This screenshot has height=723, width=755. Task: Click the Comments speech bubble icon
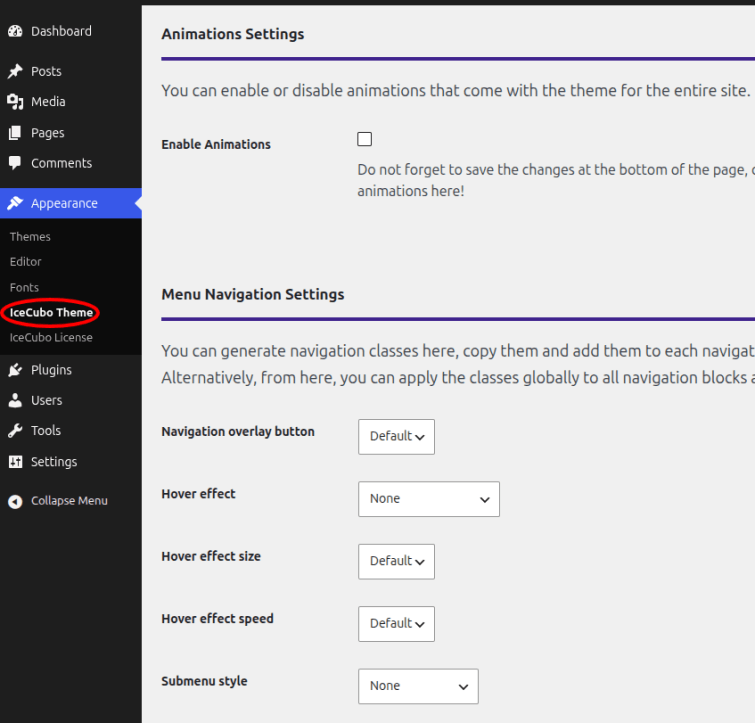(x=15, y=163)
